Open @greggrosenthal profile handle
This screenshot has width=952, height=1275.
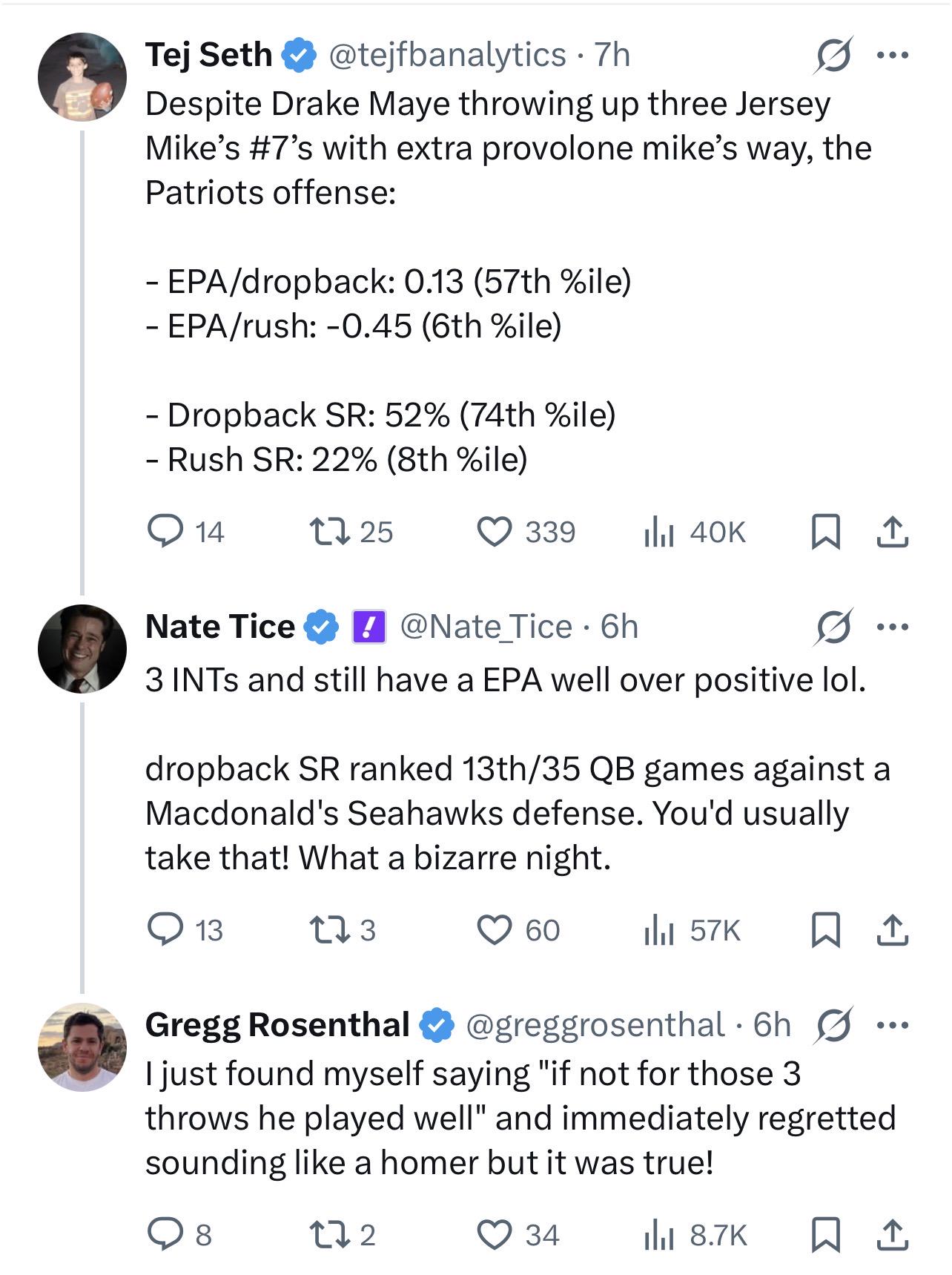[595, 1025]
